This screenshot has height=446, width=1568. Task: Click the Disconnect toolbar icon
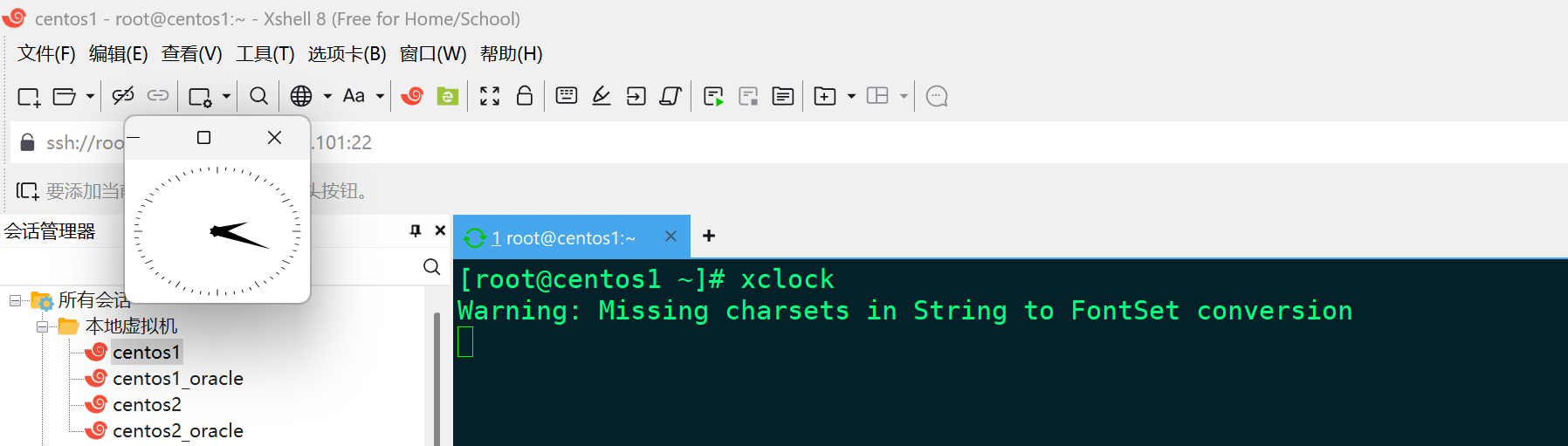[123, 96]
